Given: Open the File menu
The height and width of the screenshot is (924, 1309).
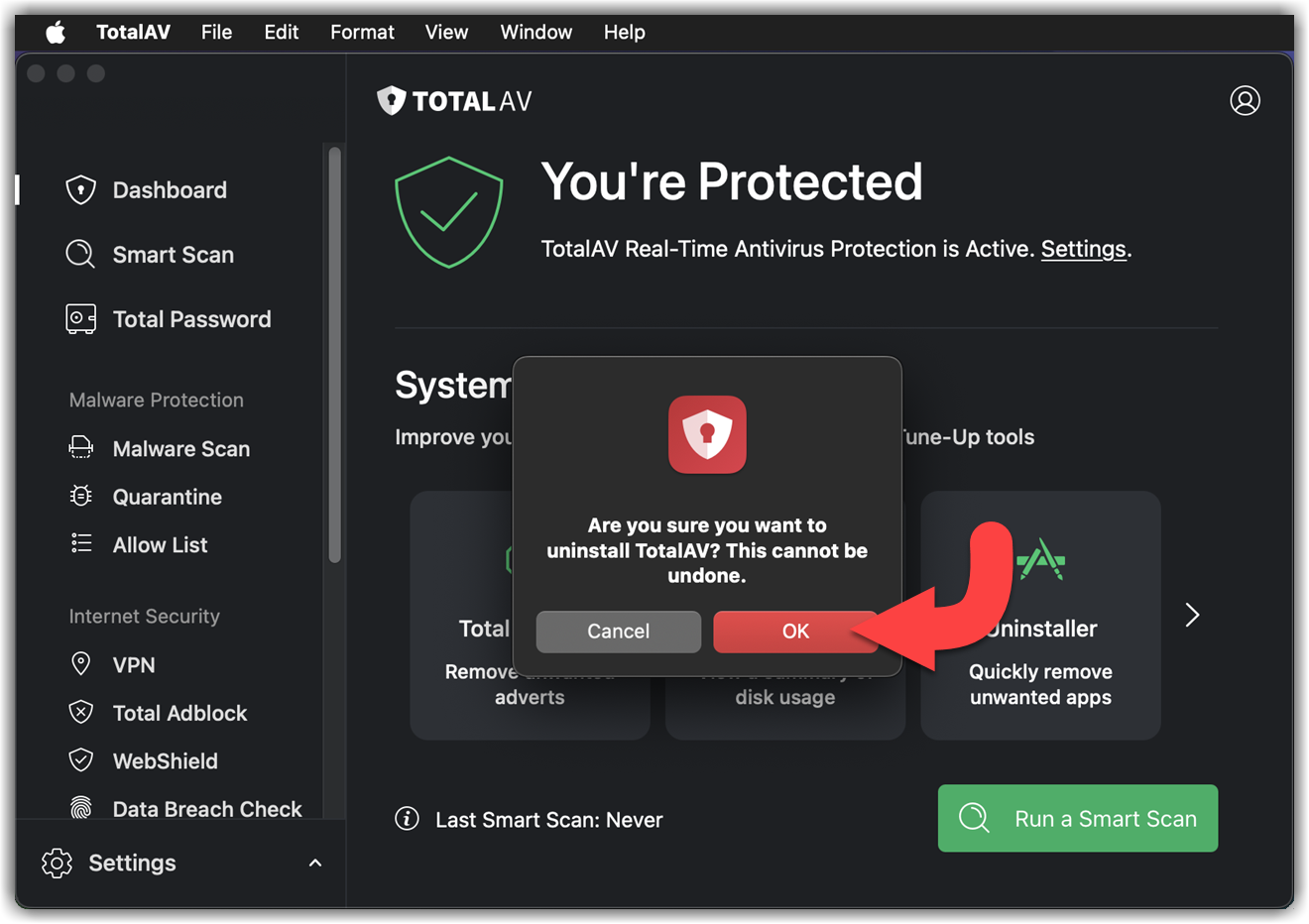Looking at the screenshot, I should pos(216,32).
